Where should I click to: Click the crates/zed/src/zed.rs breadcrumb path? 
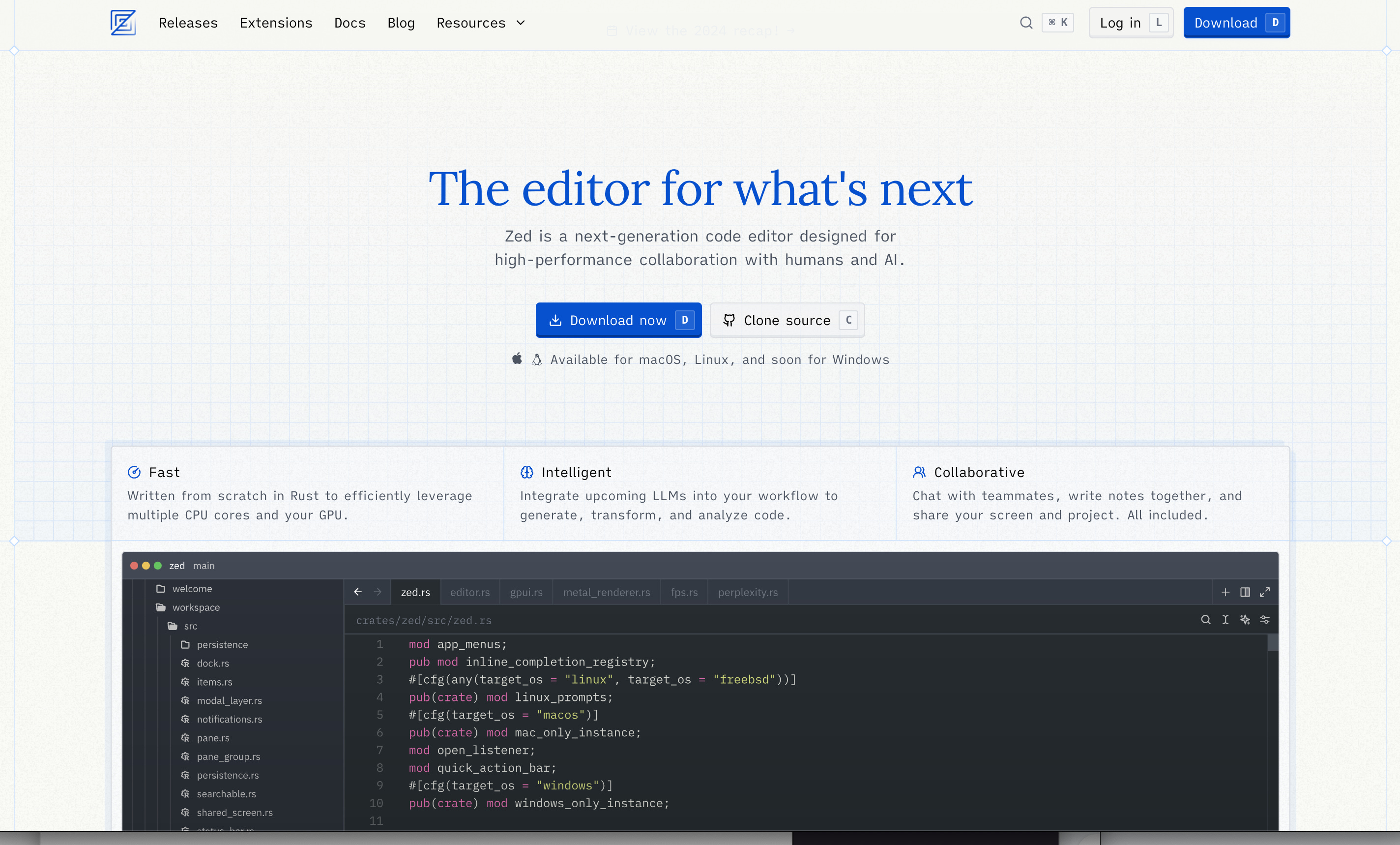tap(423, 620)
